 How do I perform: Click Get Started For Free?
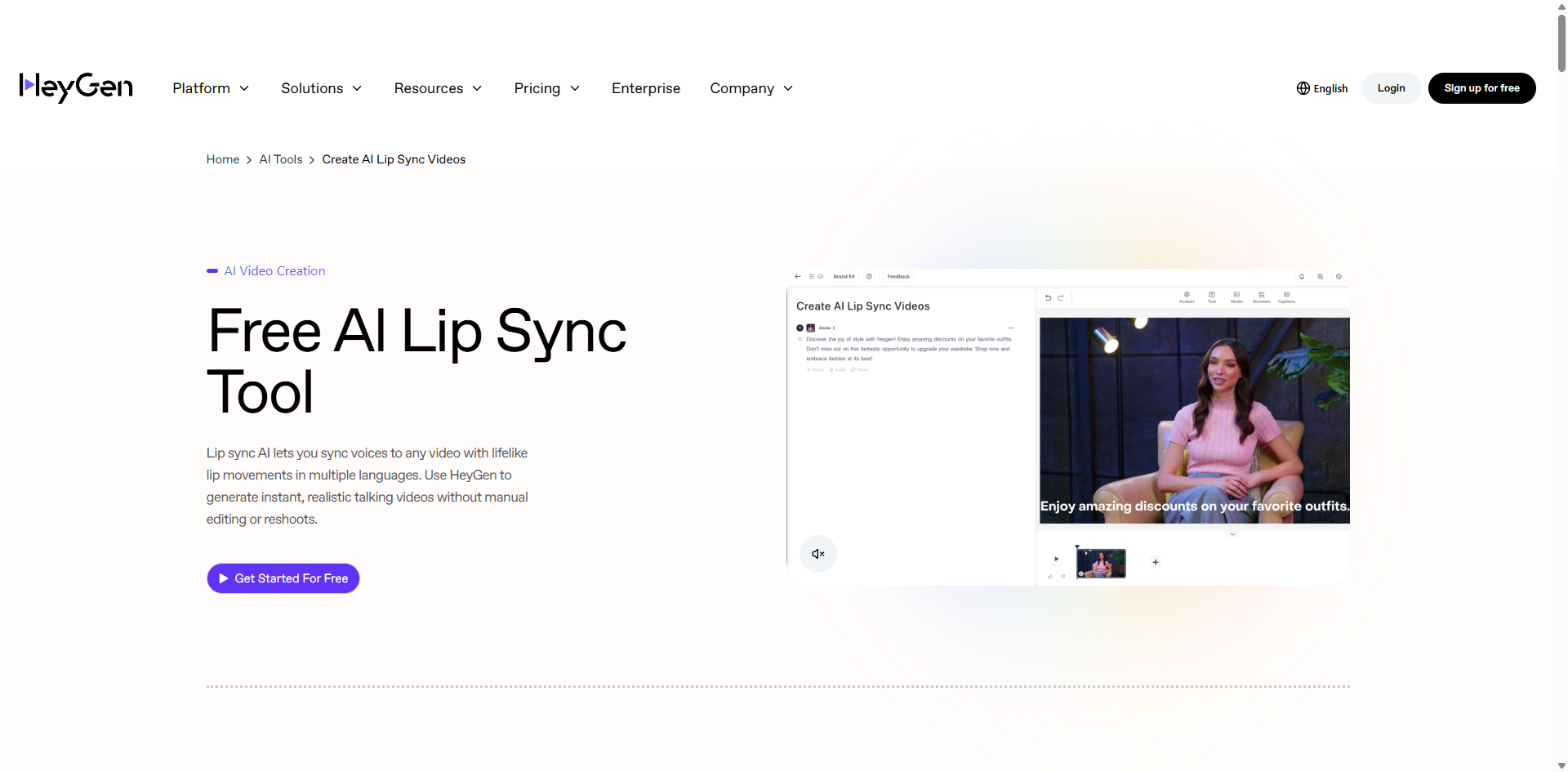click(x=283, y=578)
